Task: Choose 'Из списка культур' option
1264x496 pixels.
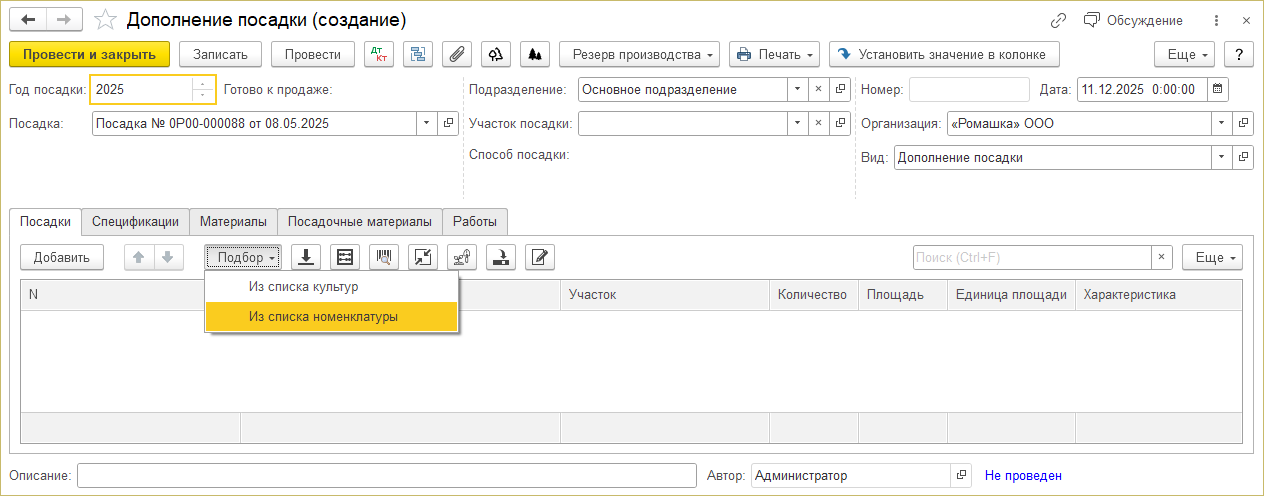Action: 304,287
